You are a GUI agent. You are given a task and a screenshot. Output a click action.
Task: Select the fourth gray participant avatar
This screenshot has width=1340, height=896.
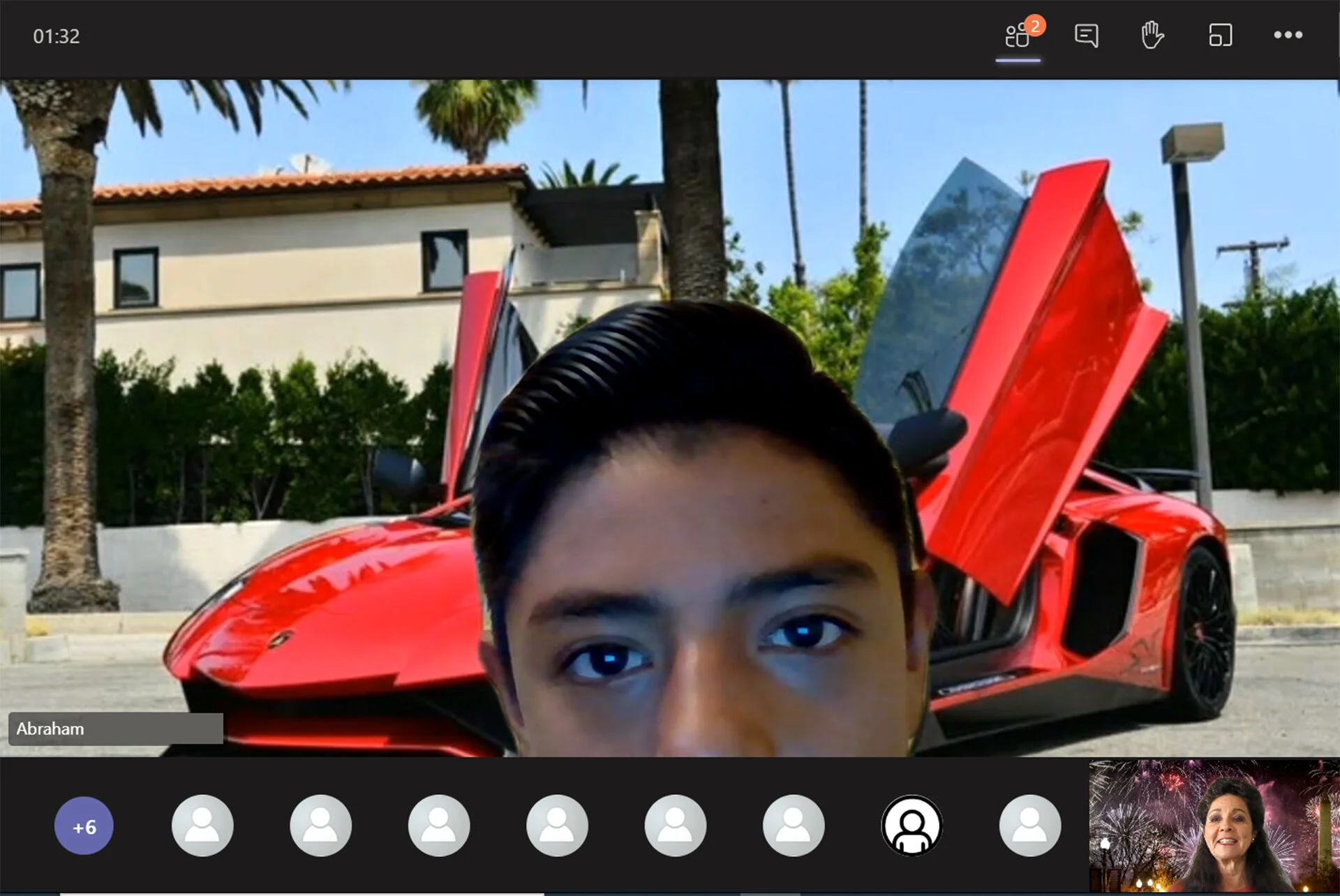pos(557,826)
